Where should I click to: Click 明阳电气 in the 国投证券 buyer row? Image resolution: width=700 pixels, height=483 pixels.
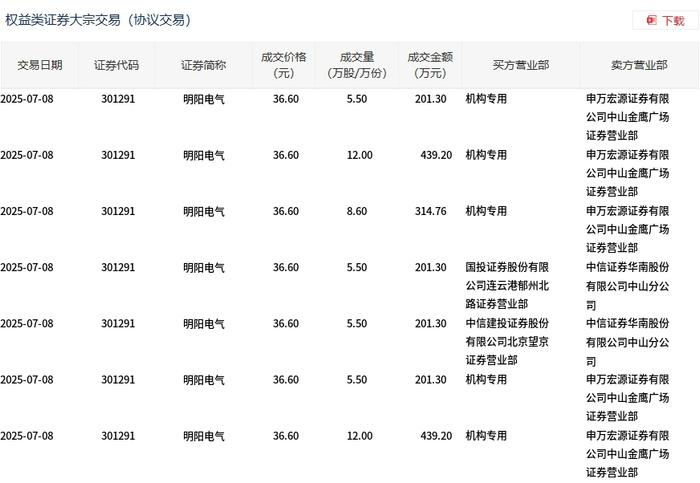(204, 267)
